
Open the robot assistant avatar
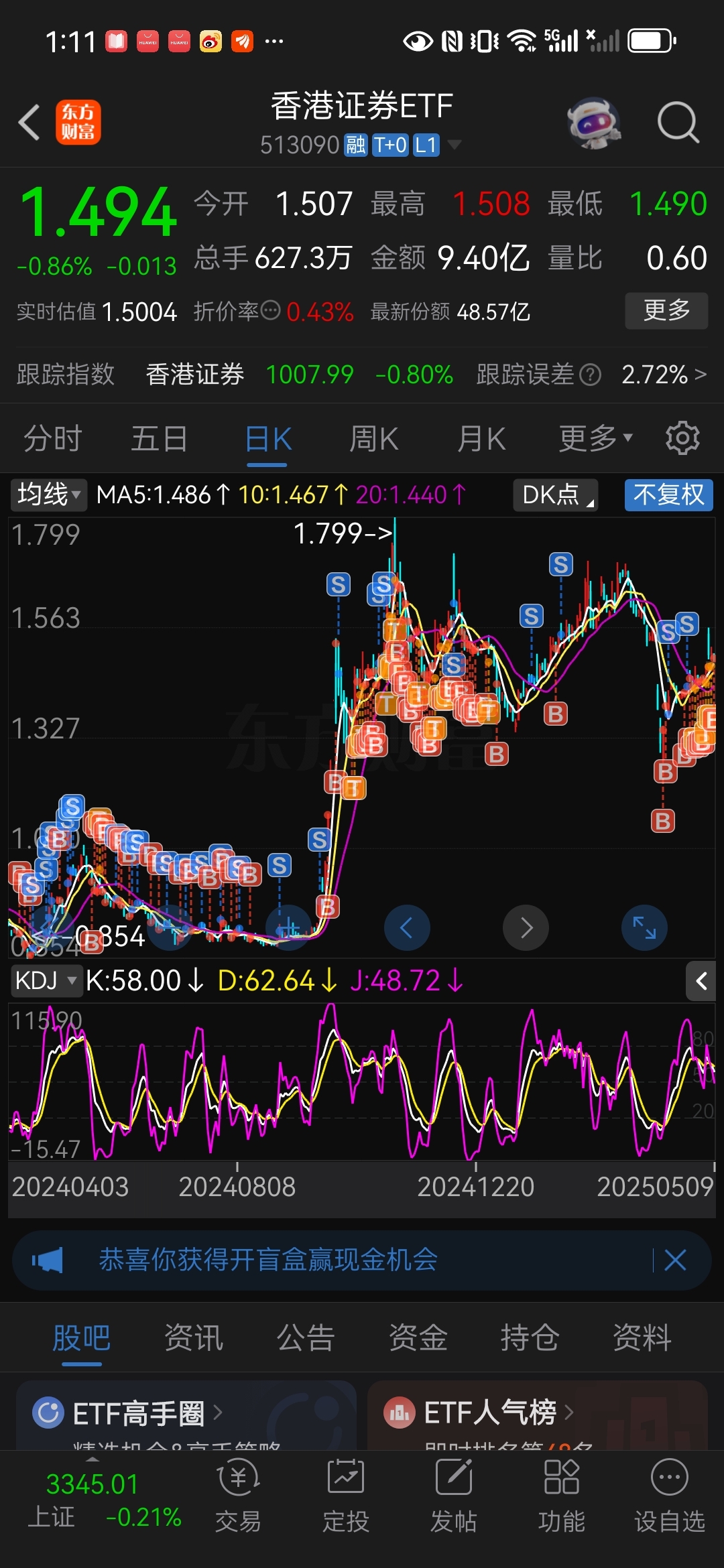[x=594, y=123]
